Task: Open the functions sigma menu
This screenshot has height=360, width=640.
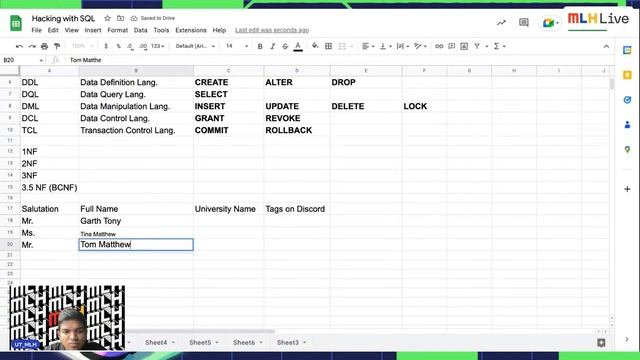Action: tap(499, 47)
